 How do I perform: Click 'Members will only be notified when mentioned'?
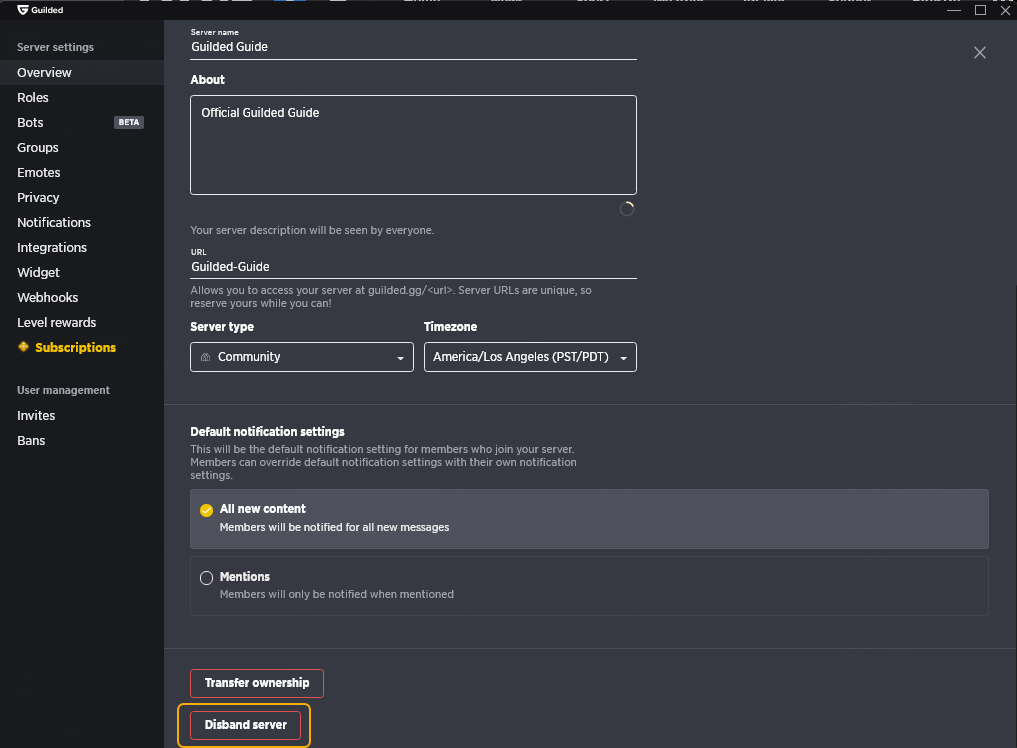337,594
